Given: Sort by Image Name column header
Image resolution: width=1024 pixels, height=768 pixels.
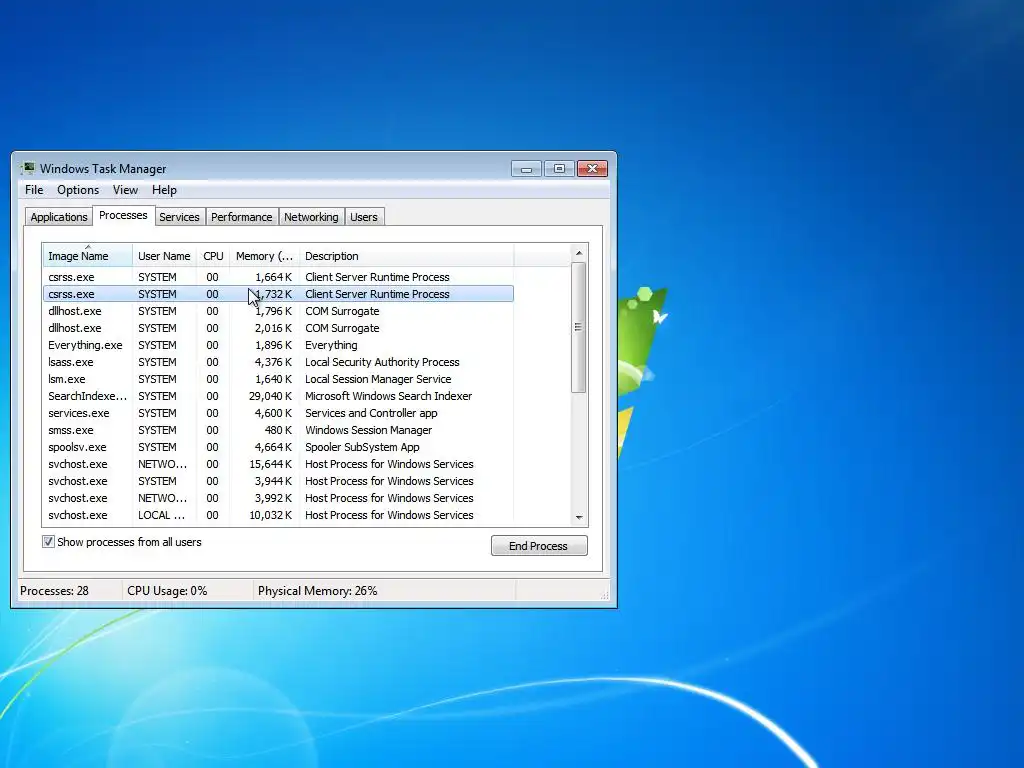Looking at the screenshot, I should [x=88, y=256].
